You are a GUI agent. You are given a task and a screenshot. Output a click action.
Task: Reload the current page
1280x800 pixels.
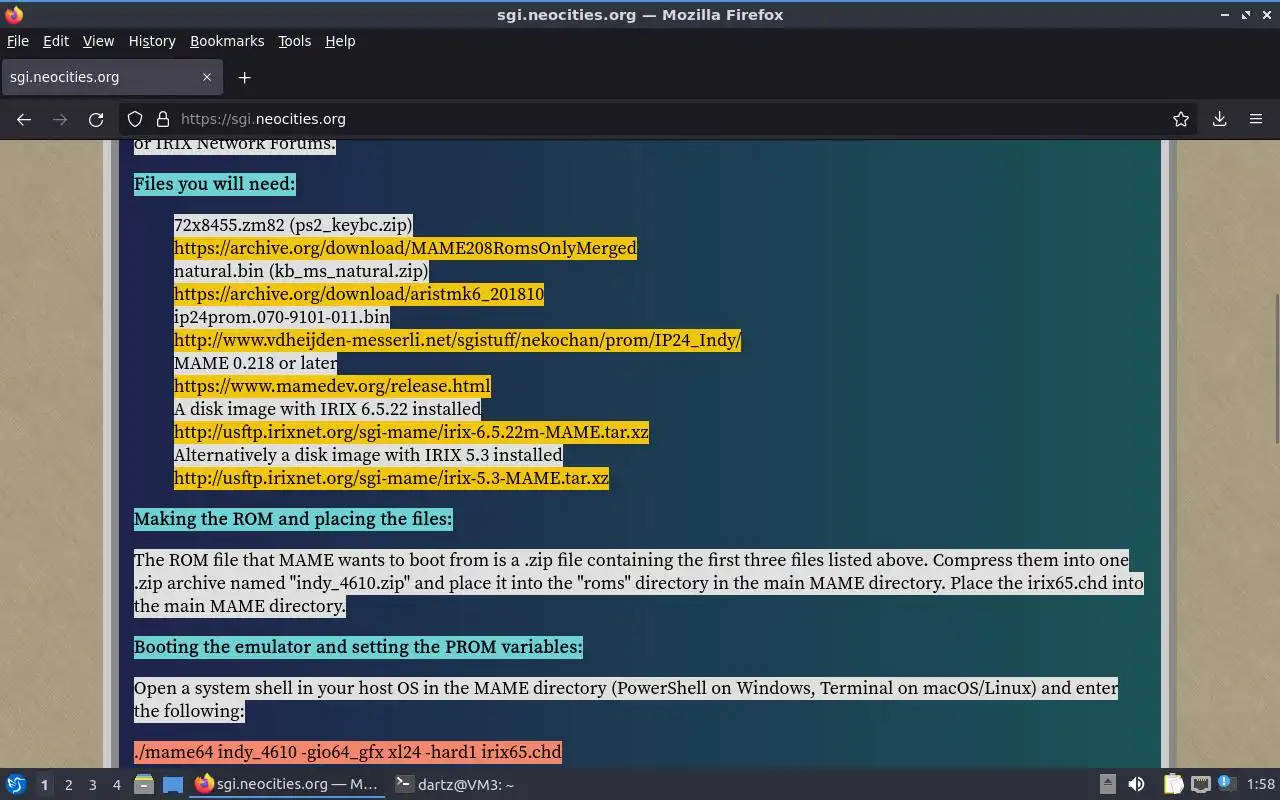pyautogui.click(x=96, y=119)
